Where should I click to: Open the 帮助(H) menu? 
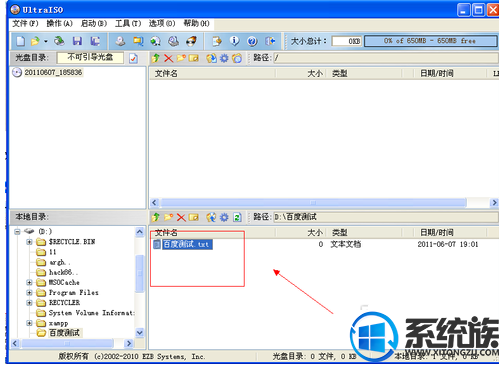[196, 23]
